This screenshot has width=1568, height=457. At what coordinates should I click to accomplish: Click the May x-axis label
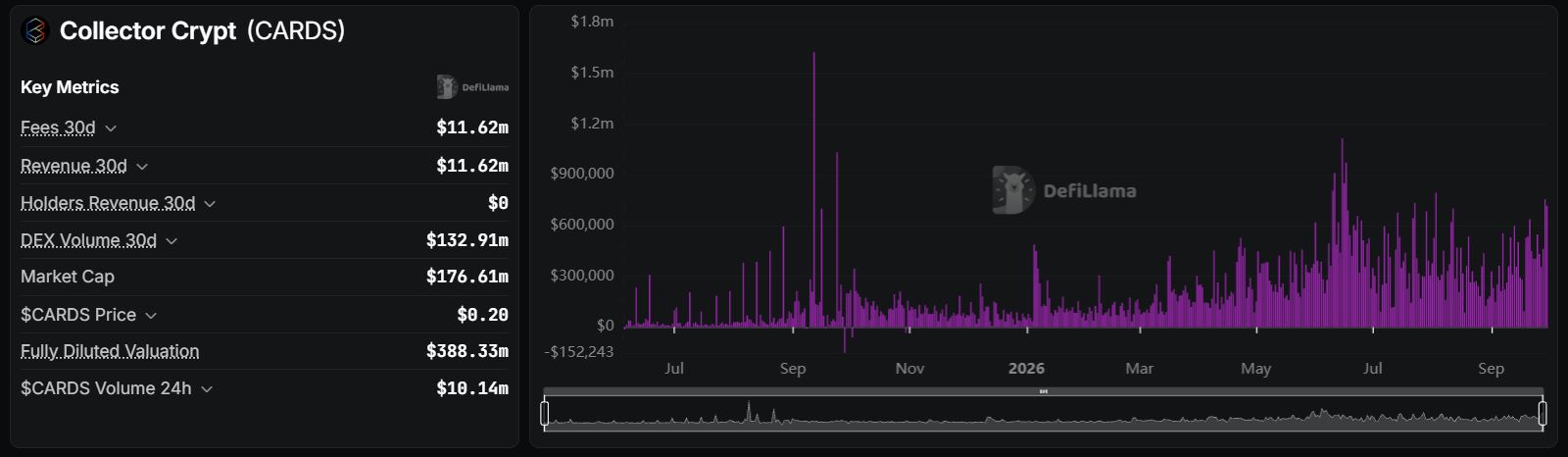(x=1255, y=369)
